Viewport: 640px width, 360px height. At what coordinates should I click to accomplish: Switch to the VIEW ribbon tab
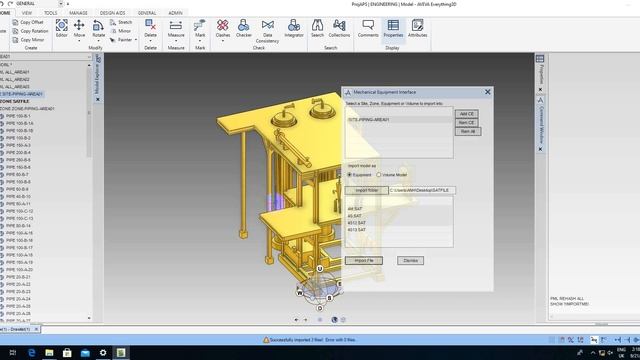(x=27, y=13)
